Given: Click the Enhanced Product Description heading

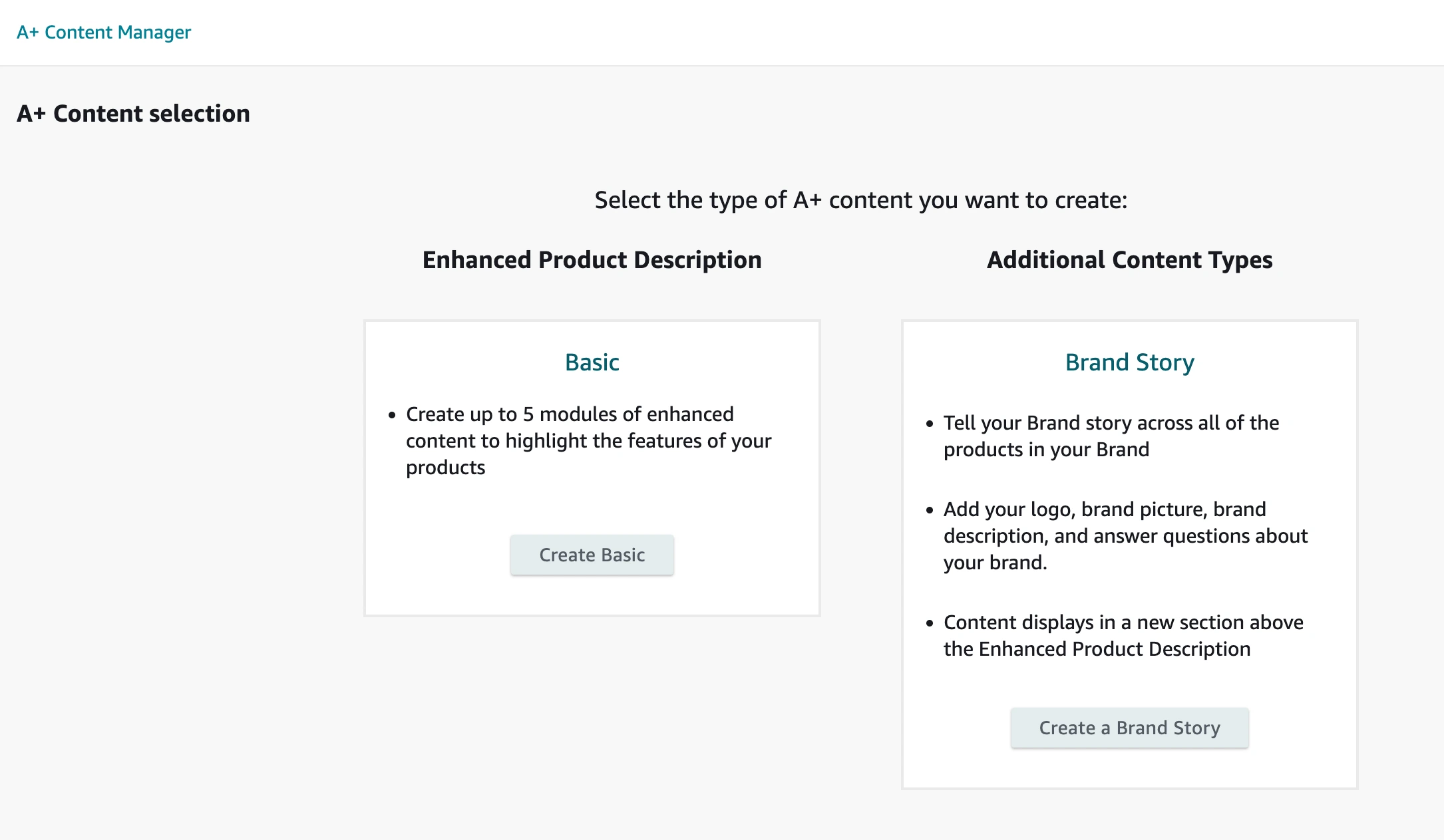Looking at the screenshot, I should (x=592, y=260).
